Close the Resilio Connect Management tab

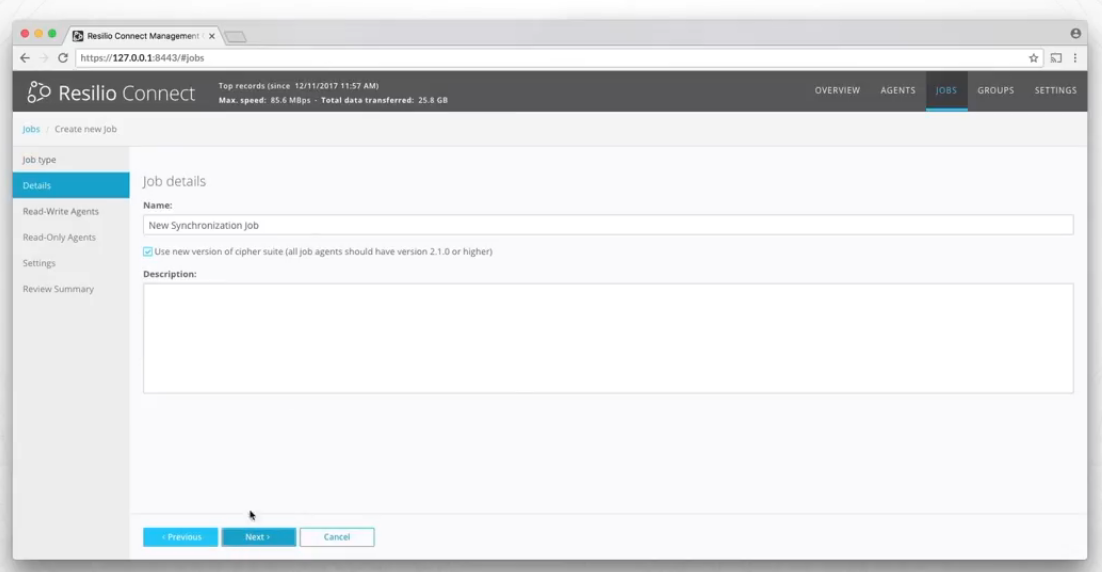[x=212, y=36]
